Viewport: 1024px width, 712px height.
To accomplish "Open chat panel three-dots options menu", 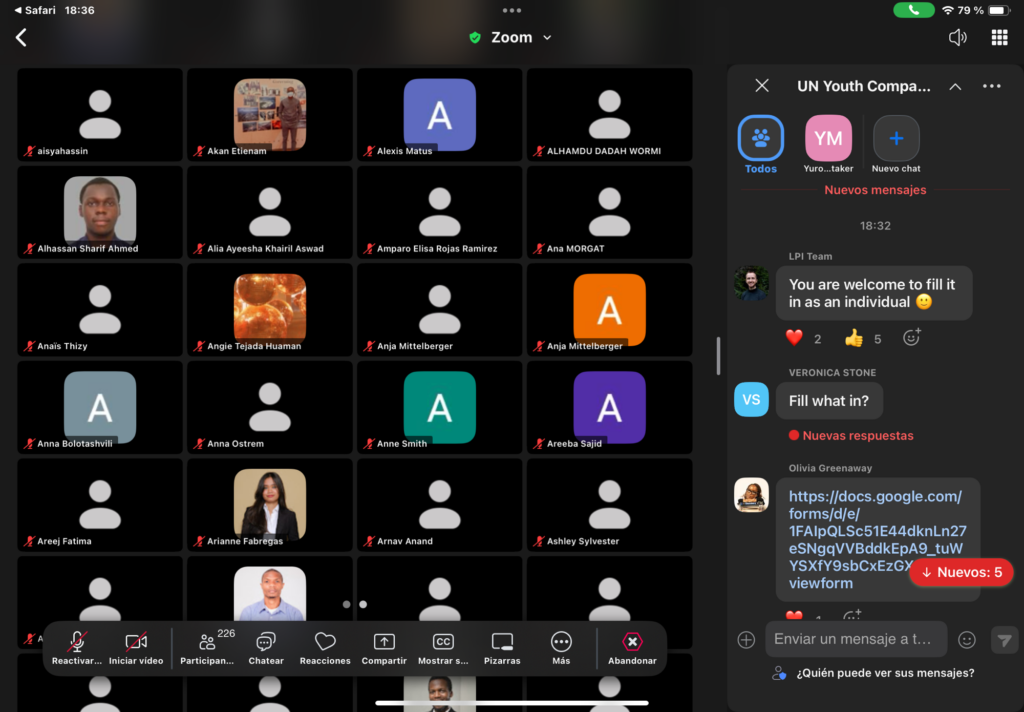I will pyautogui.click(x=991, y=87).
